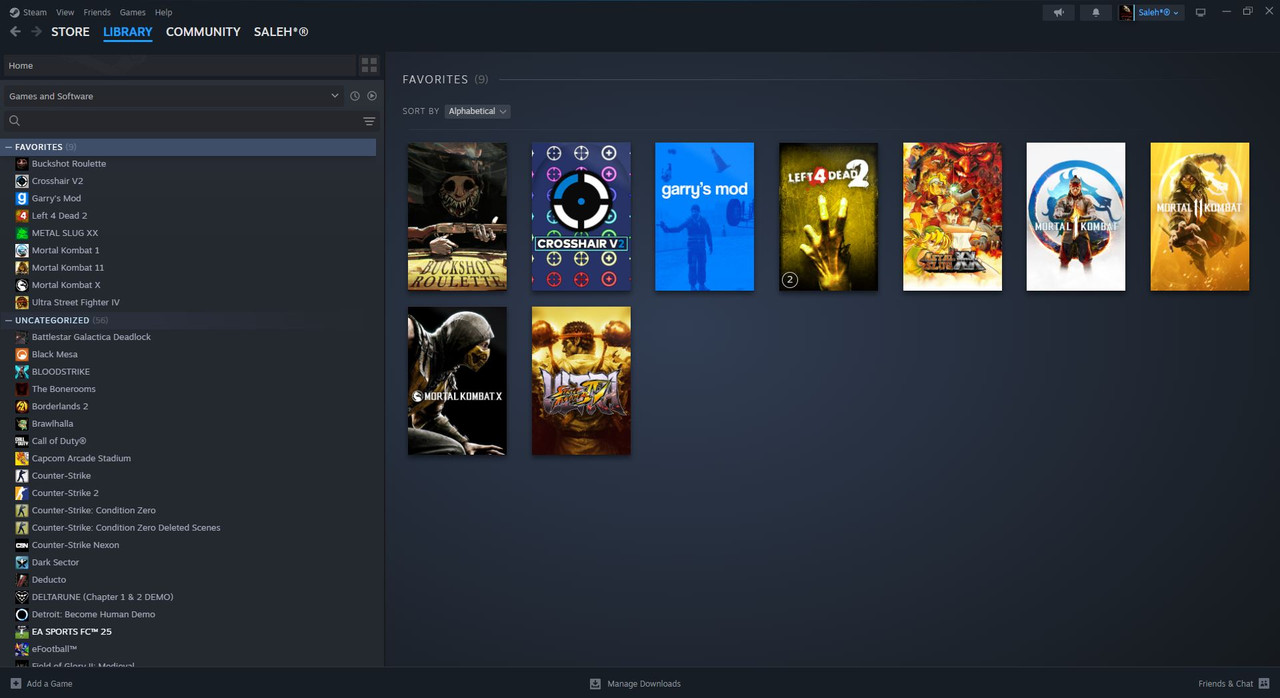This screenshot has width=1280, height=698.
Task: Open the Friends & Chat icon
Action: pyautogui.click(x=1264, y=684)
